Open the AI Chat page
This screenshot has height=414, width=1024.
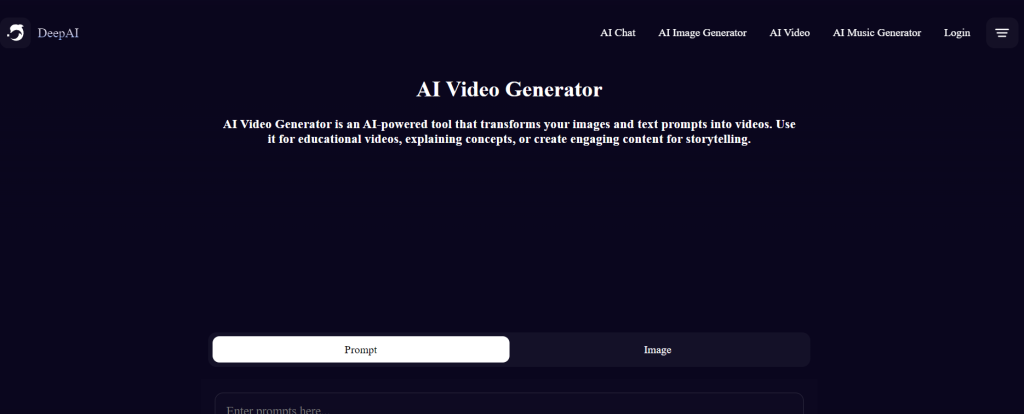coord(617,33)
